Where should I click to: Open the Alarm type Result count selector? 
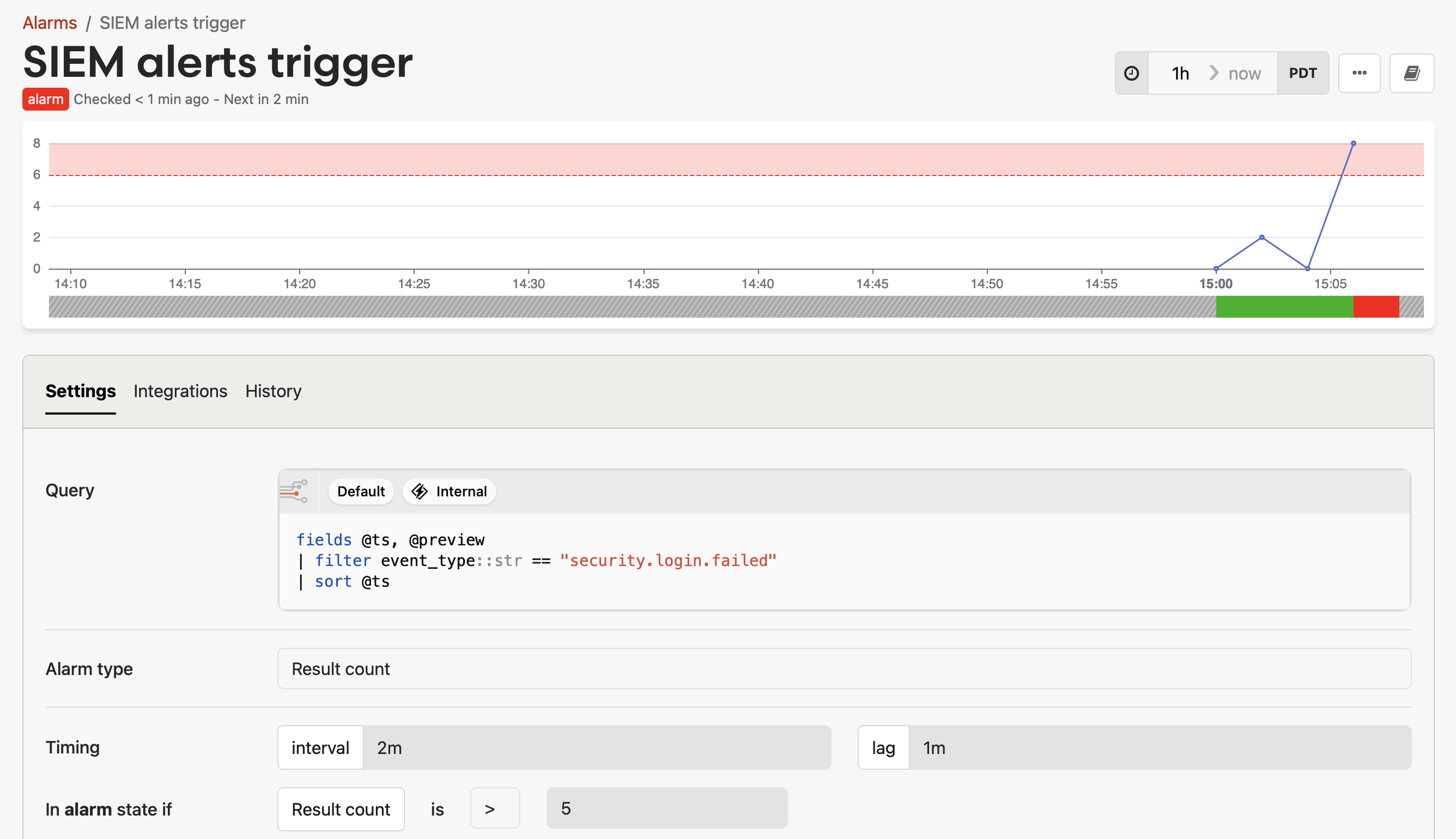point(844,669)
